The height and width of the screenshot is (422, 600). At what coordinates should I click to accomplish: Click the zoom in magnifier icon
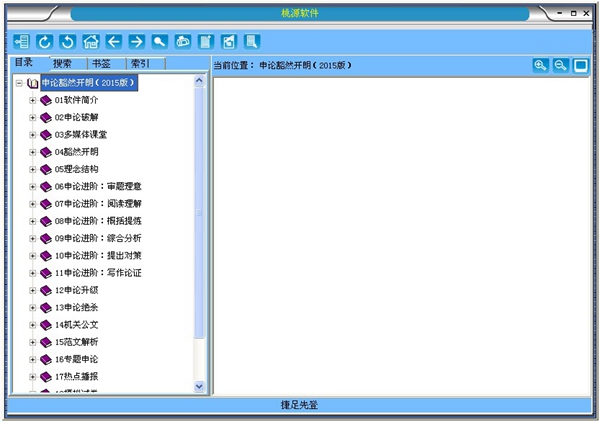[x=540, y=66]
